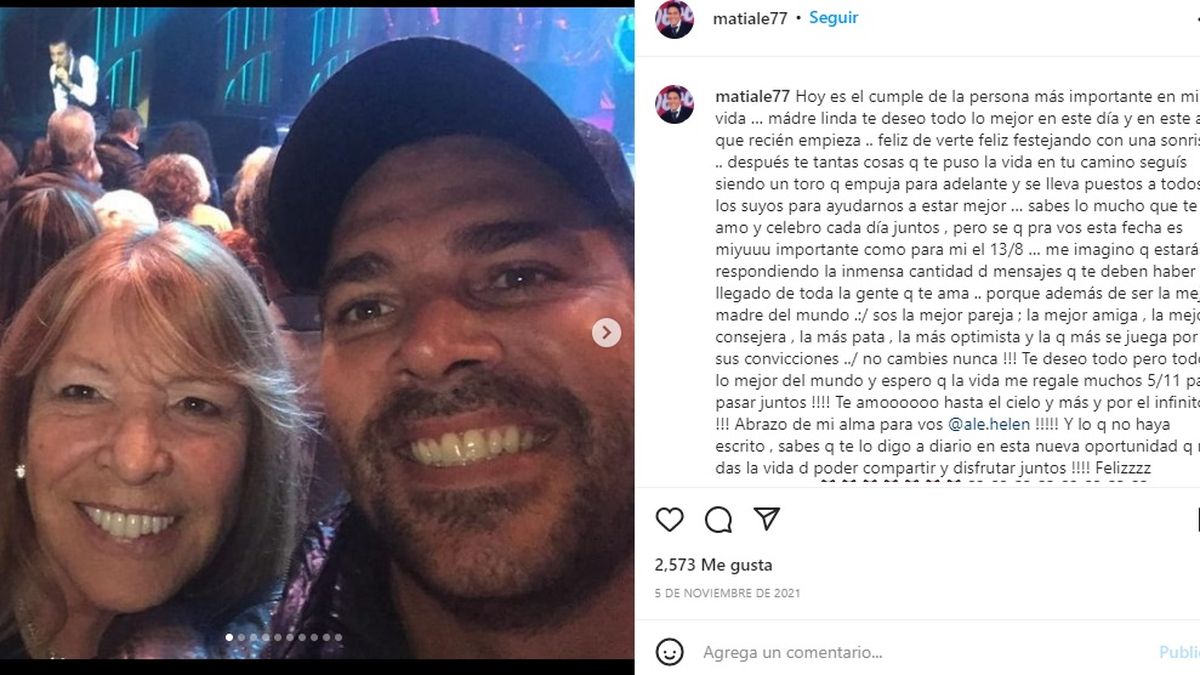
Task: Open matiale77 avatar beside caption
Action: click(x=674, y=104)
